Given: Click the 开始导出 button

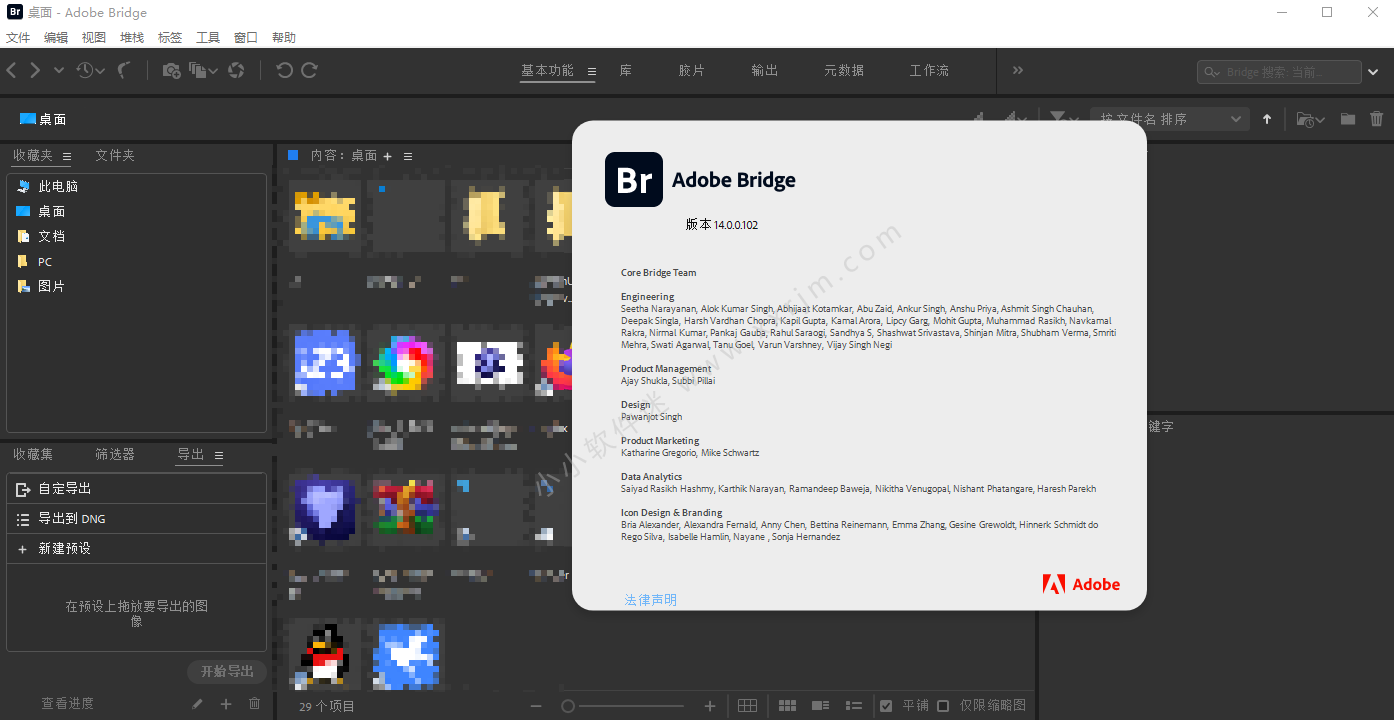Looking at the screenshot, I should click(227, 671).
